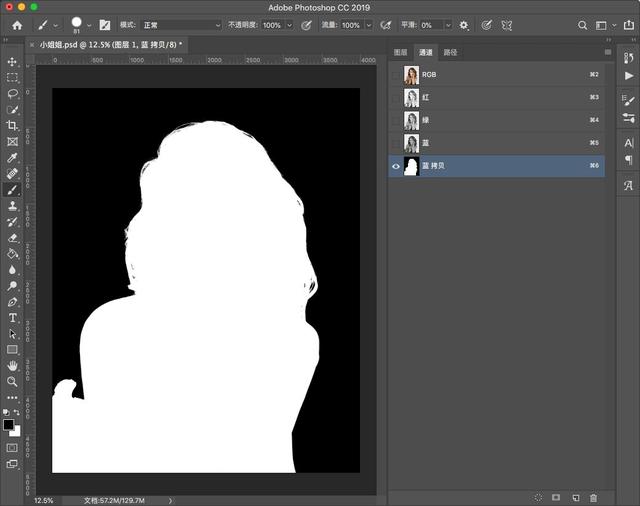Delete the current channel

(x=593, y=498)
